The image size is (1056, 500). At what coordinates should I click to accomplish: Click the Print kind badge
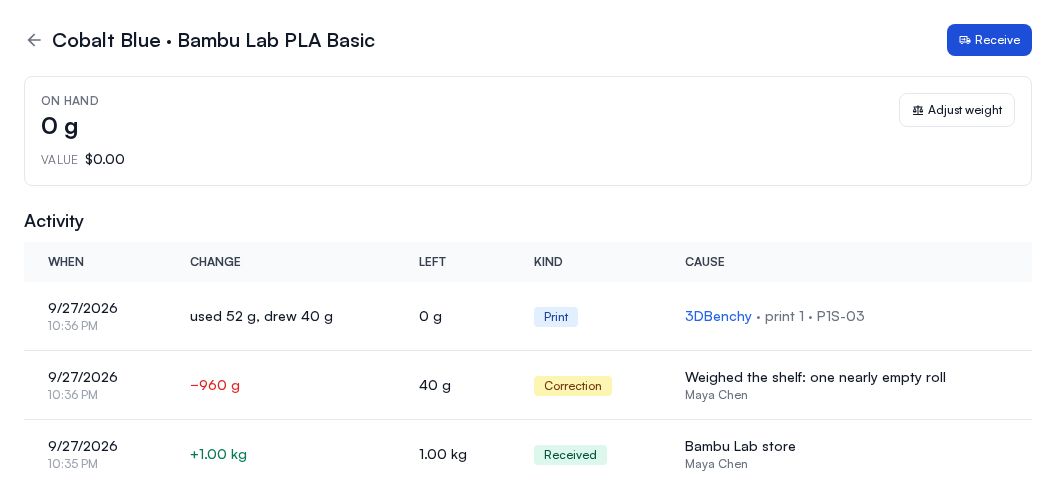(x=556, y=317)
